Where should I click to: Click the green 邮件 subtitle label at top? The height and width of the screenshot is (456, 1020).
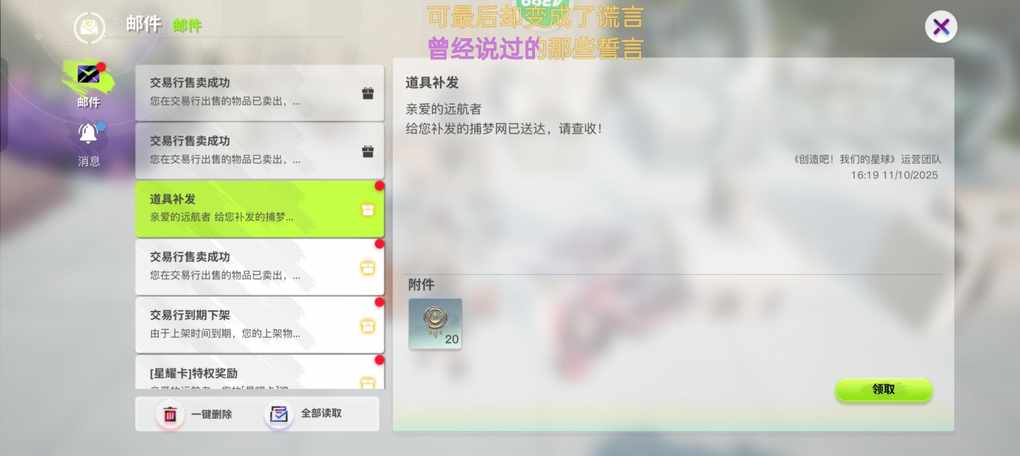pos(187,26)
